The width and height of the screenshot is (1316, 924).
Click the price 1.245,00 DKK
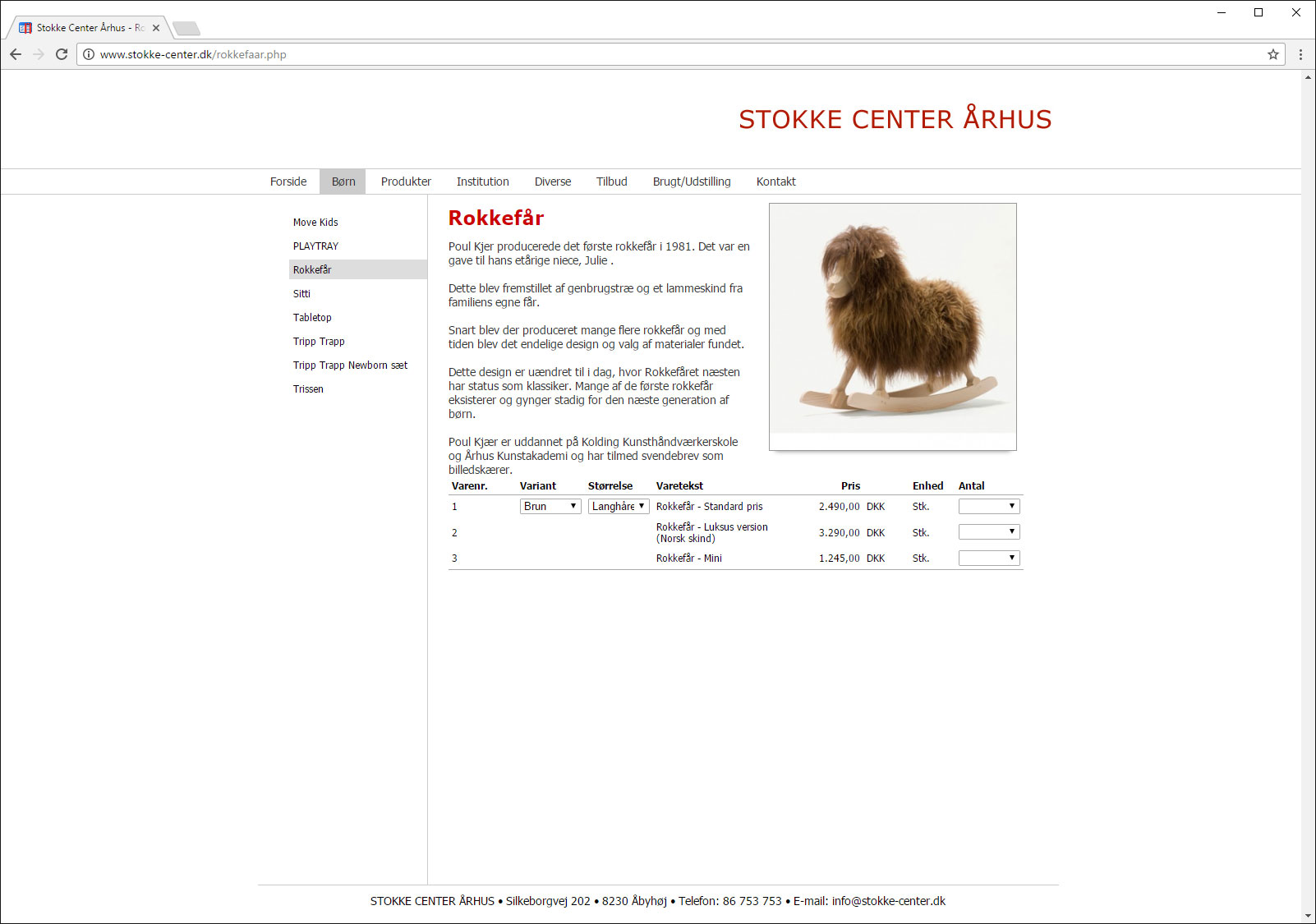point(852,559)
